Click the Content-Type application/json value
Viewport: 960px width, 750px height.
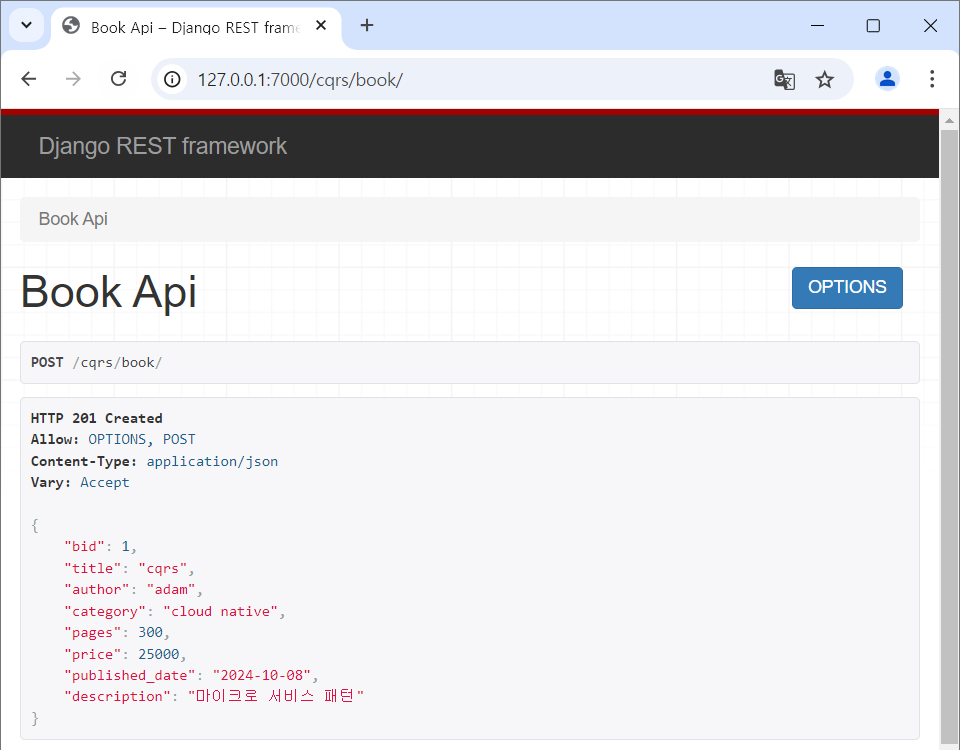click(x=212, y=461)
